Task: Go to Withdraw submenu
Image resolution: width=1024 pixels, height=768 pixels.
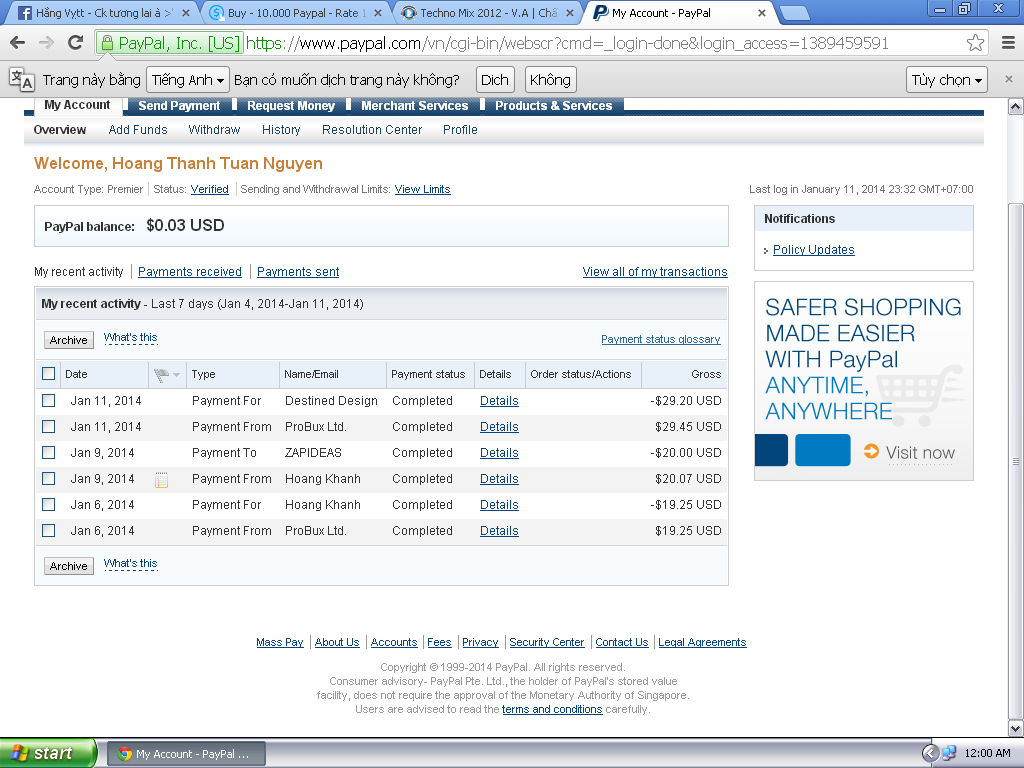Action: point(214,130)
